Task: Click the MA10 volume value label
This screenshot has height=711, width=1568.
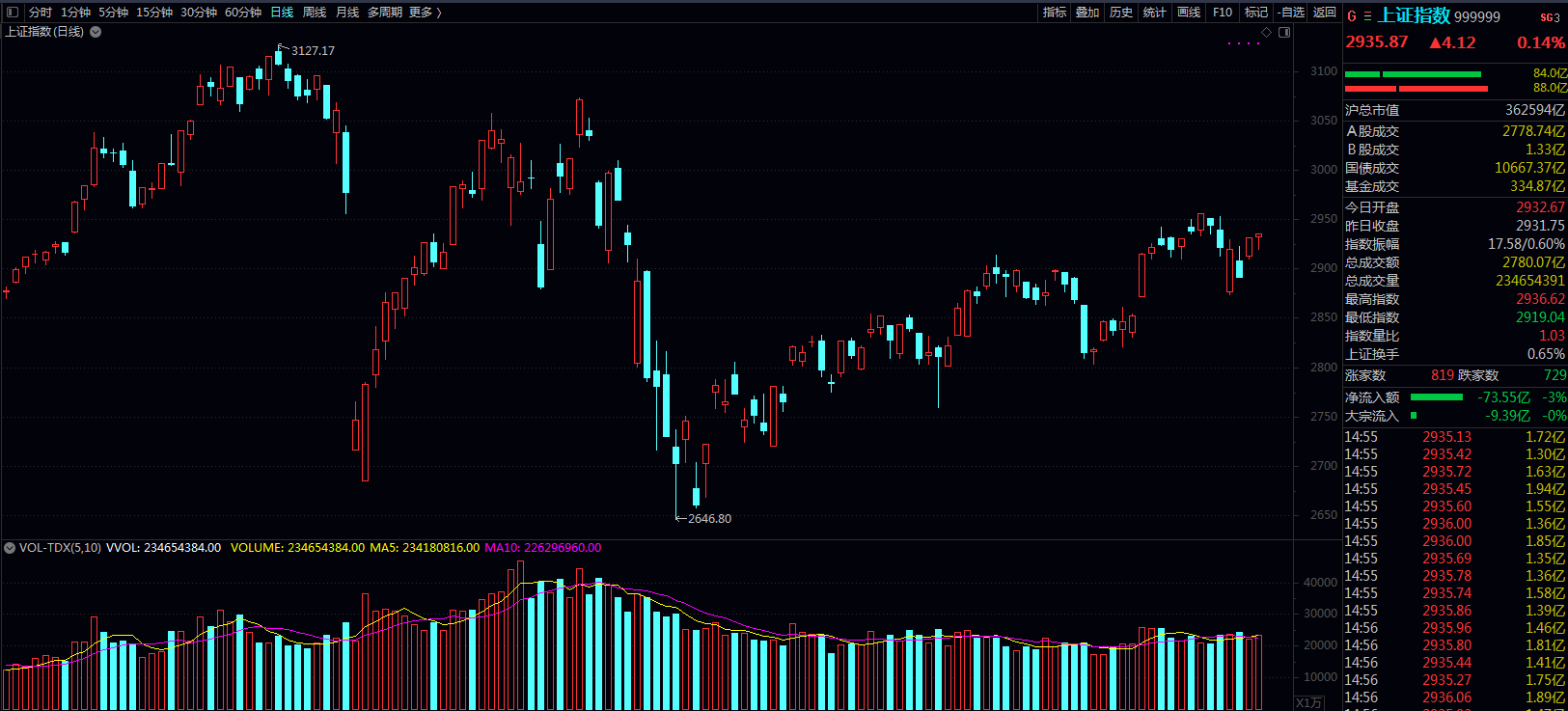Action: tap(542, 548)
